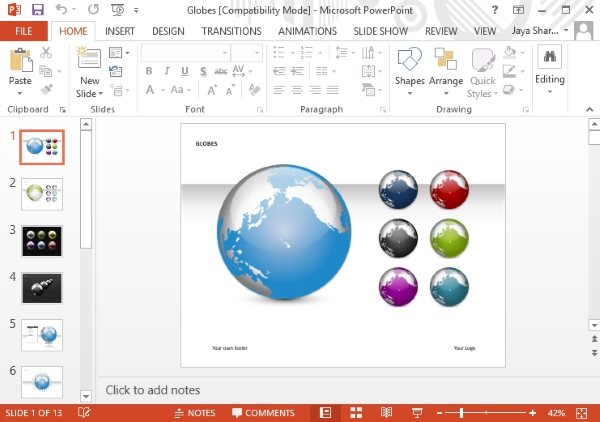The height and width of the screenshot is (422, 600).
Task: Open the Paste options dropdown
Action: pos(20,93)
